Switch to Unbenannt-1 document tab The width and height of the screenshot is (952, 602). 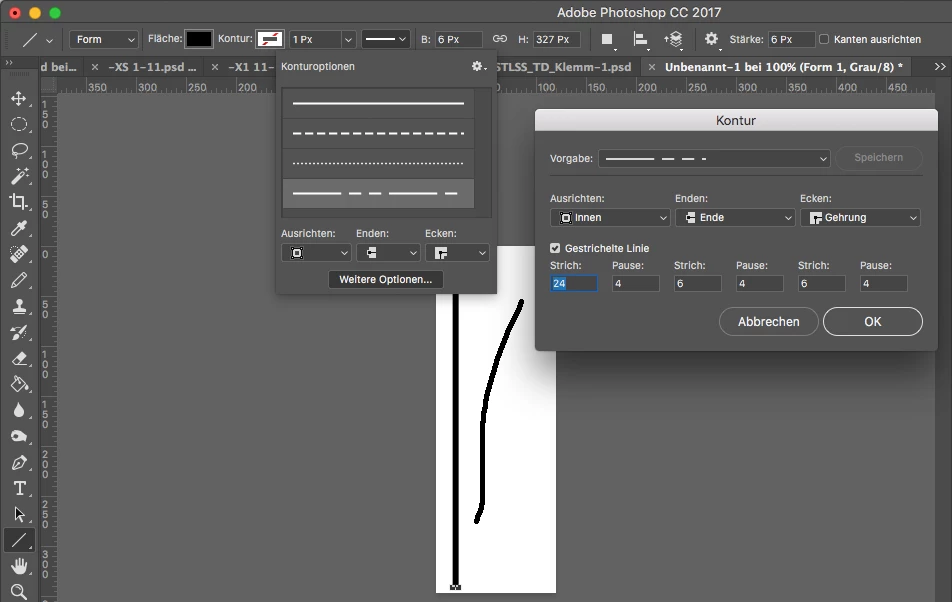[x=783, y=67]
